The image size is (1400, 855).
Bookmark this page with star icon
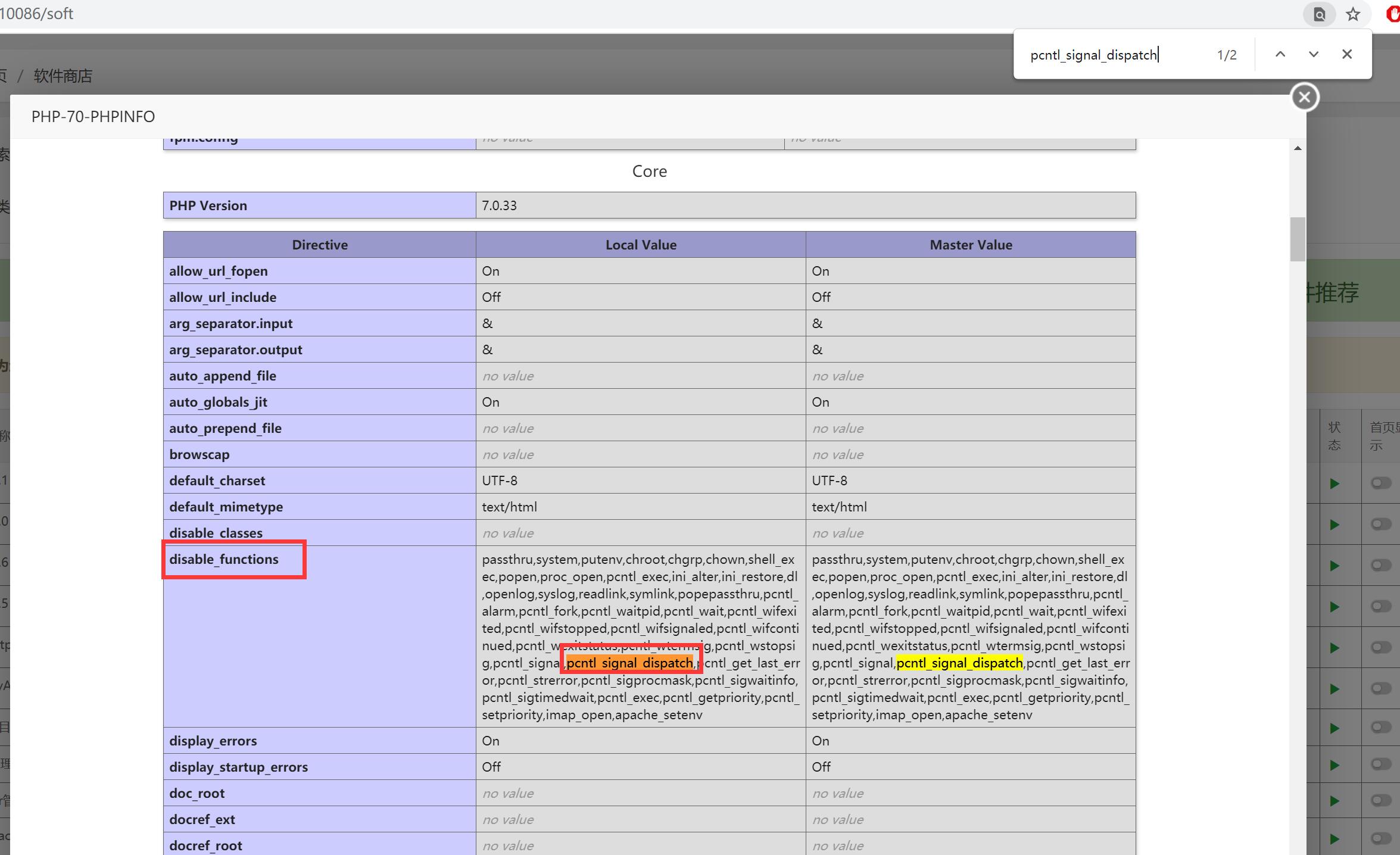point(1353,14)
